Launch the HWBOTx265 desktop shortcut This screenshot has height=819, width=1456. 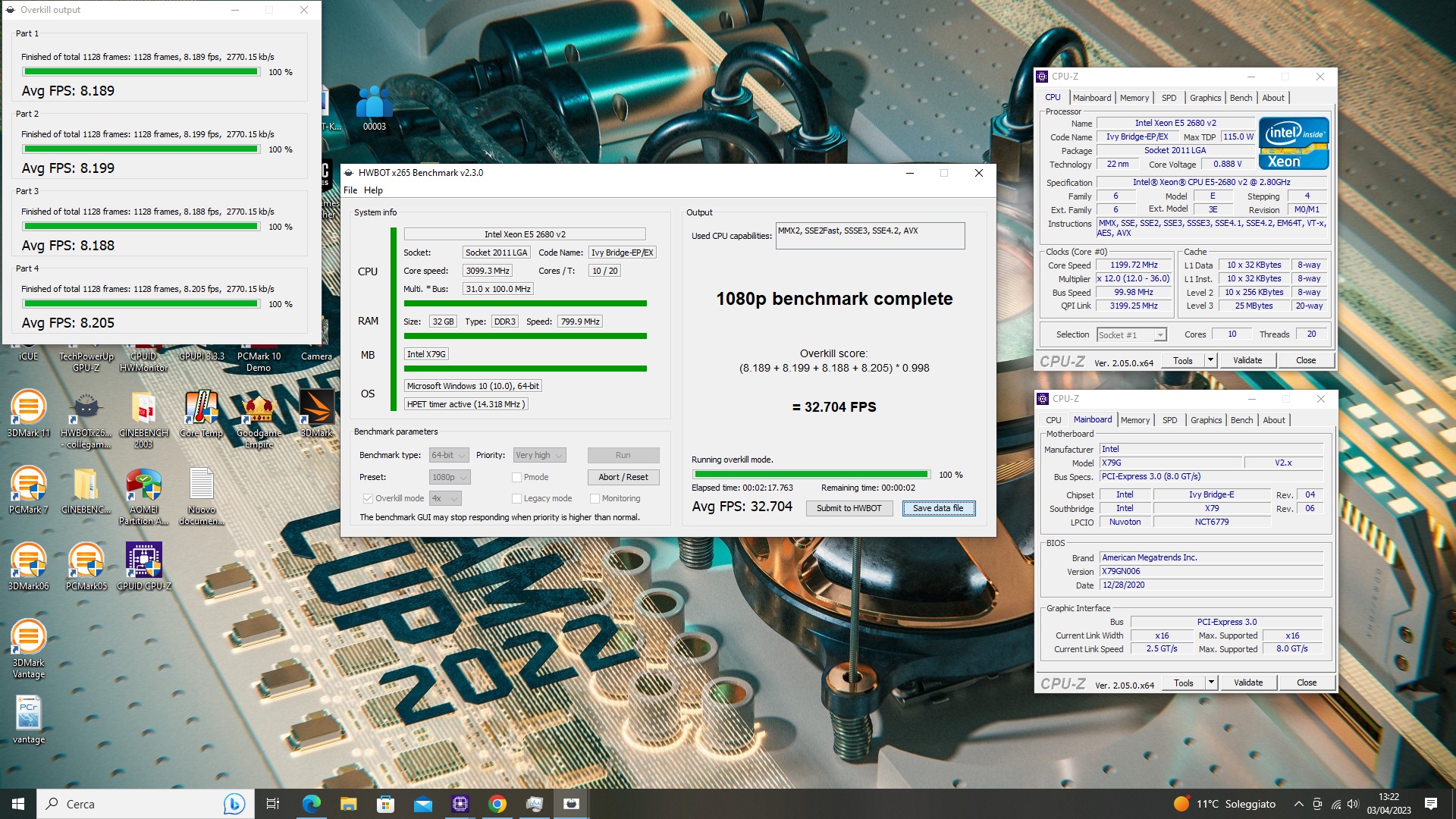(x=86, y=420)
